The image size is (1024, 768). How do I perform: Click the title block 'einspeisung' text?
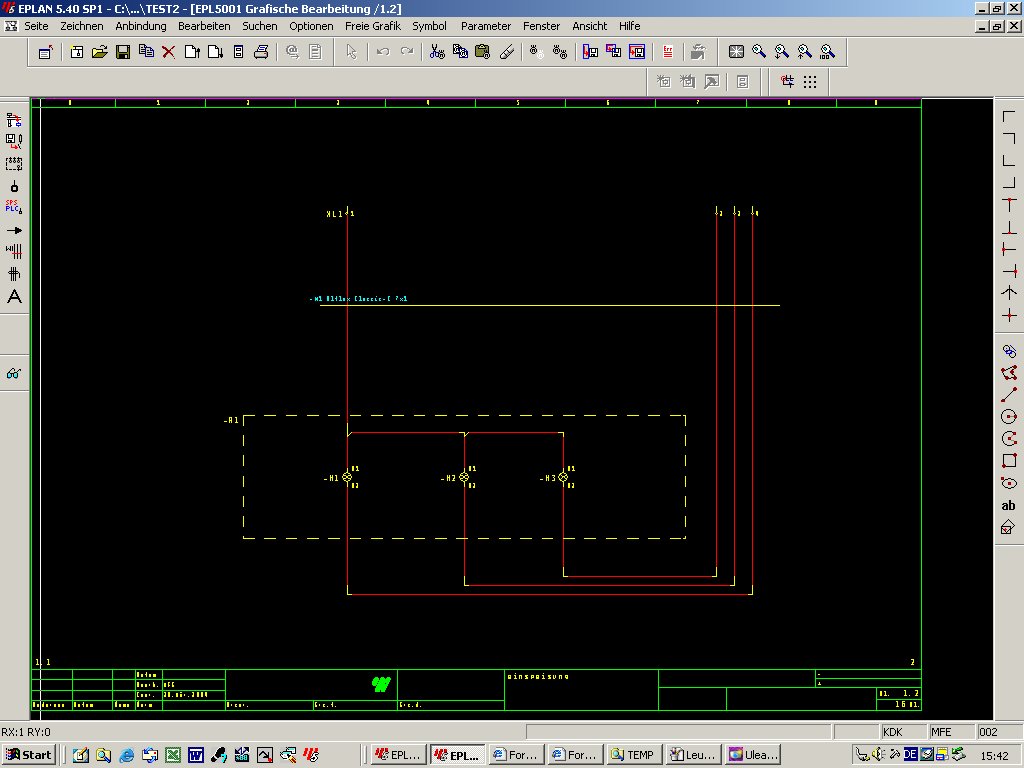click(x=538, y=677)
